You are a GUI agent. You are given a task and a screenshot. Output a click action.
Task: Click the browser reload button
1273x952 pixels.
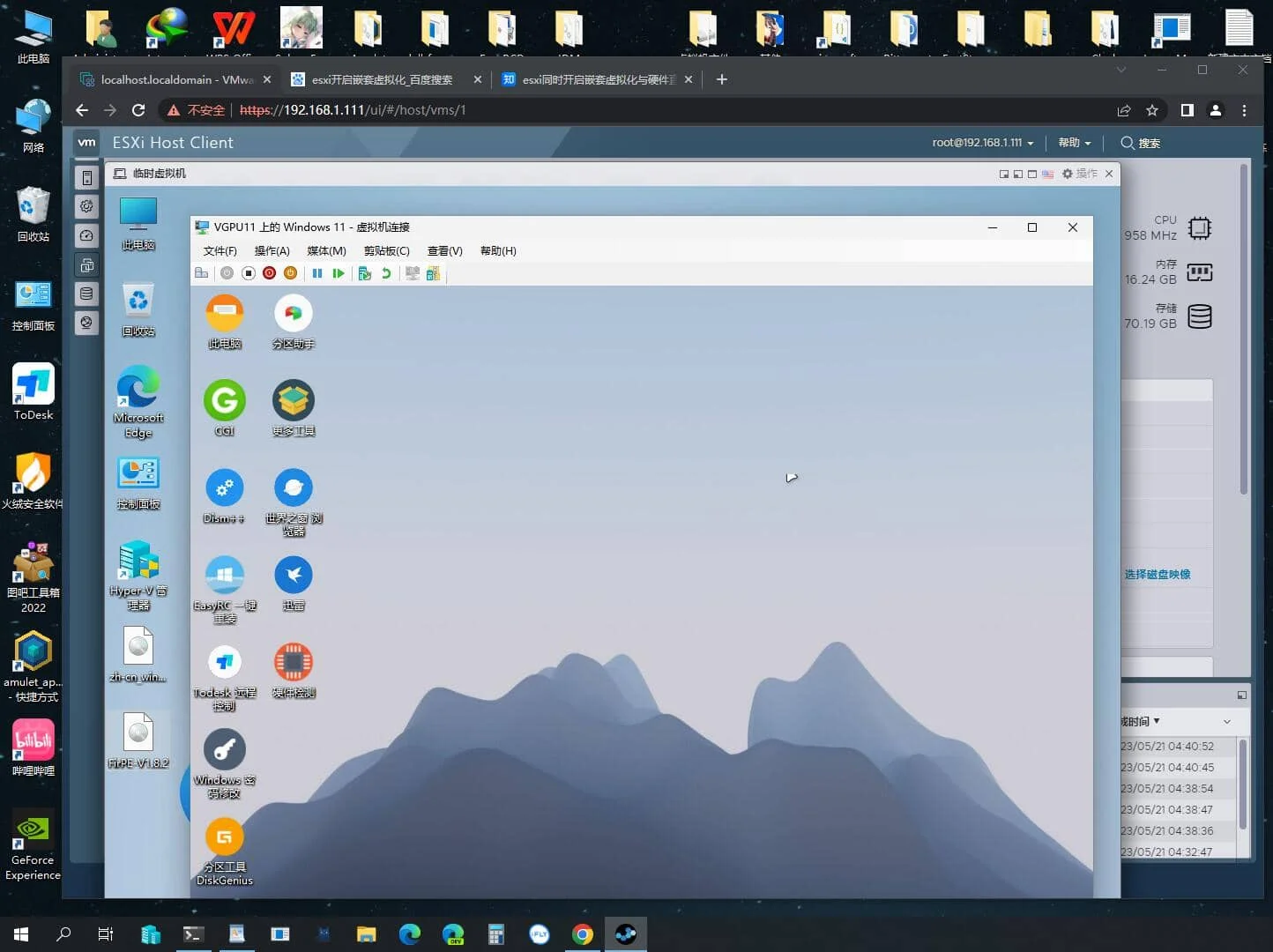pos(138,110)
